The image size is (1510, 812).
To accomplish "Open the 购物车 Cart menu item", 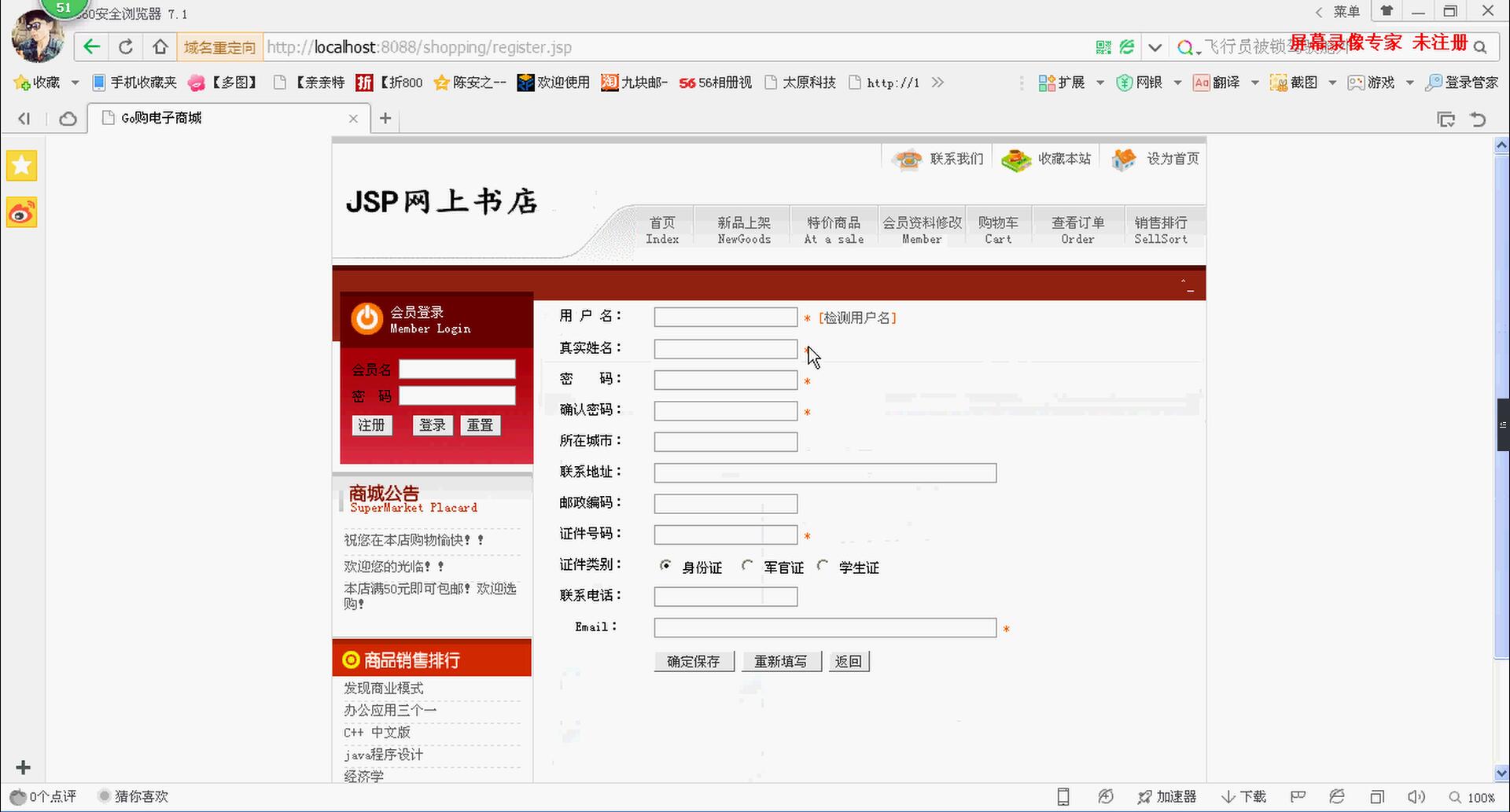I will tap(998, 230).
